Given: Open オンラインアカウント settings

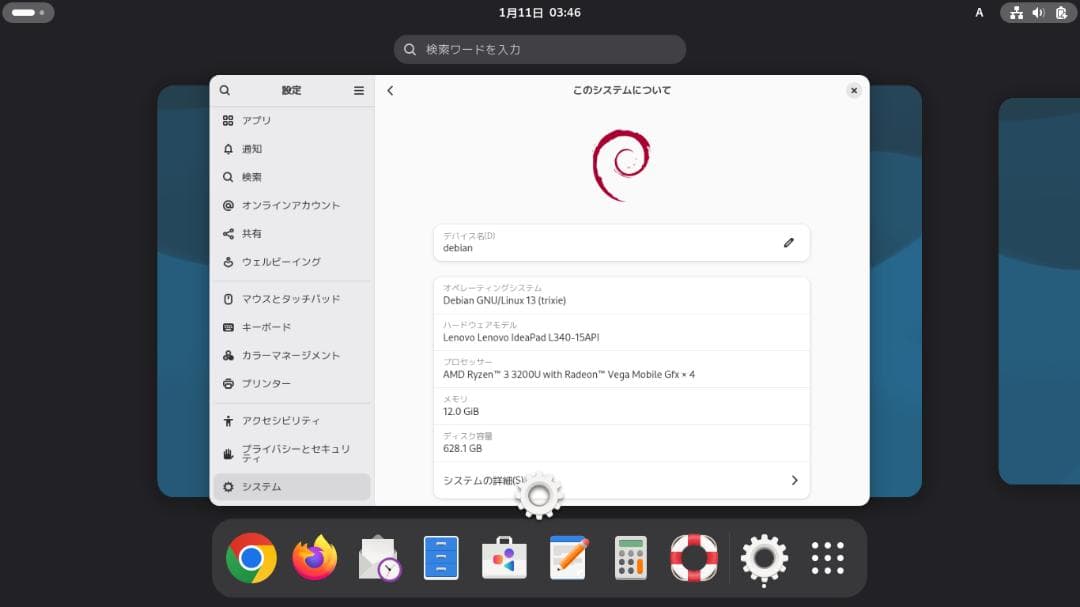Looking at the screenshot, I should pos(290,205).
